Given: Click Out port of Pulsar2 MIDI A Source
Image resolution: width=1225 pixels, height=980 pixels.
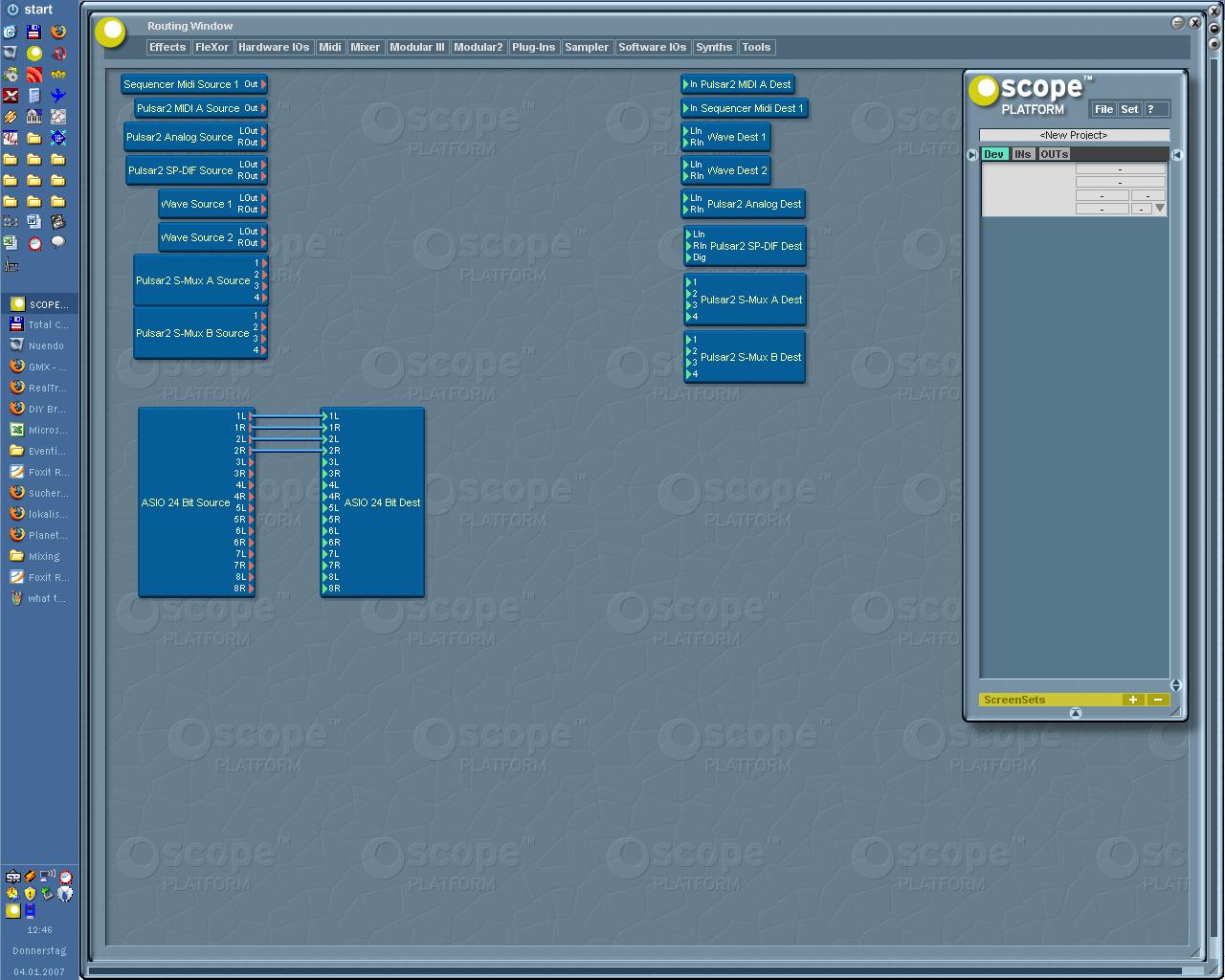Looking at the screenshot, I should [263, 108].
